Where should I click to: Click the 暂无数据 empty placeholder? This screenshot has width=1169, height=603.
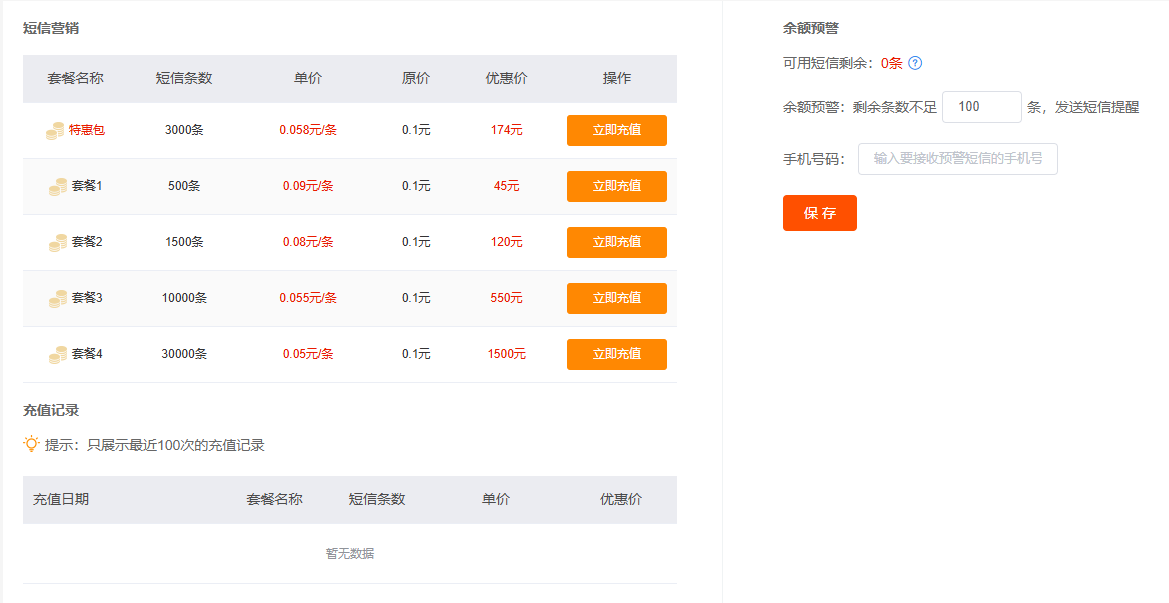pyautogui.click(x=350, y=554)
